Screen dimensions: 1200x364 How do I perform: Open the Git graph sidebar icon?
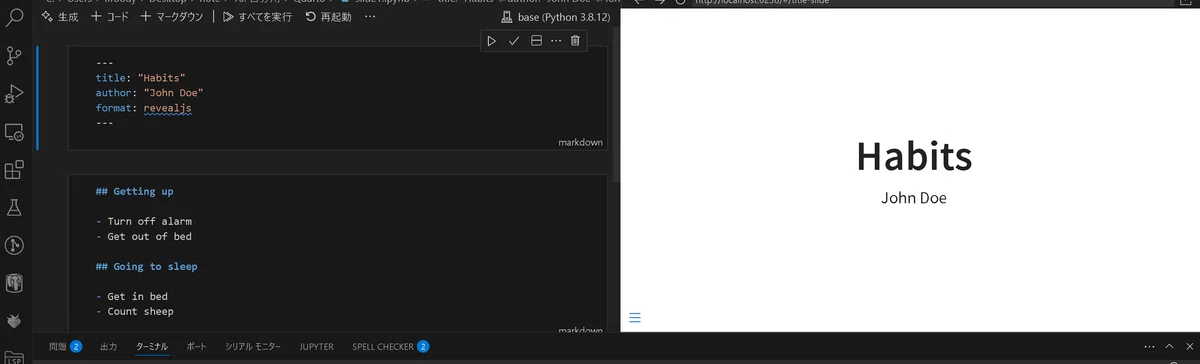(x=14, y=246)
